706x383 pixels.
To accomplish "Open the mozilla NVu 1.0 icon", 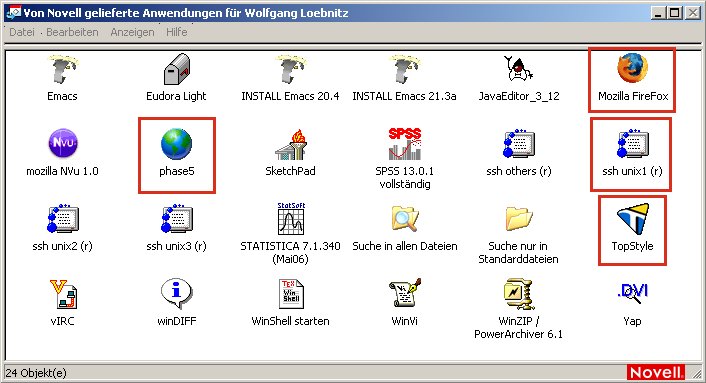I will point(63,144).
